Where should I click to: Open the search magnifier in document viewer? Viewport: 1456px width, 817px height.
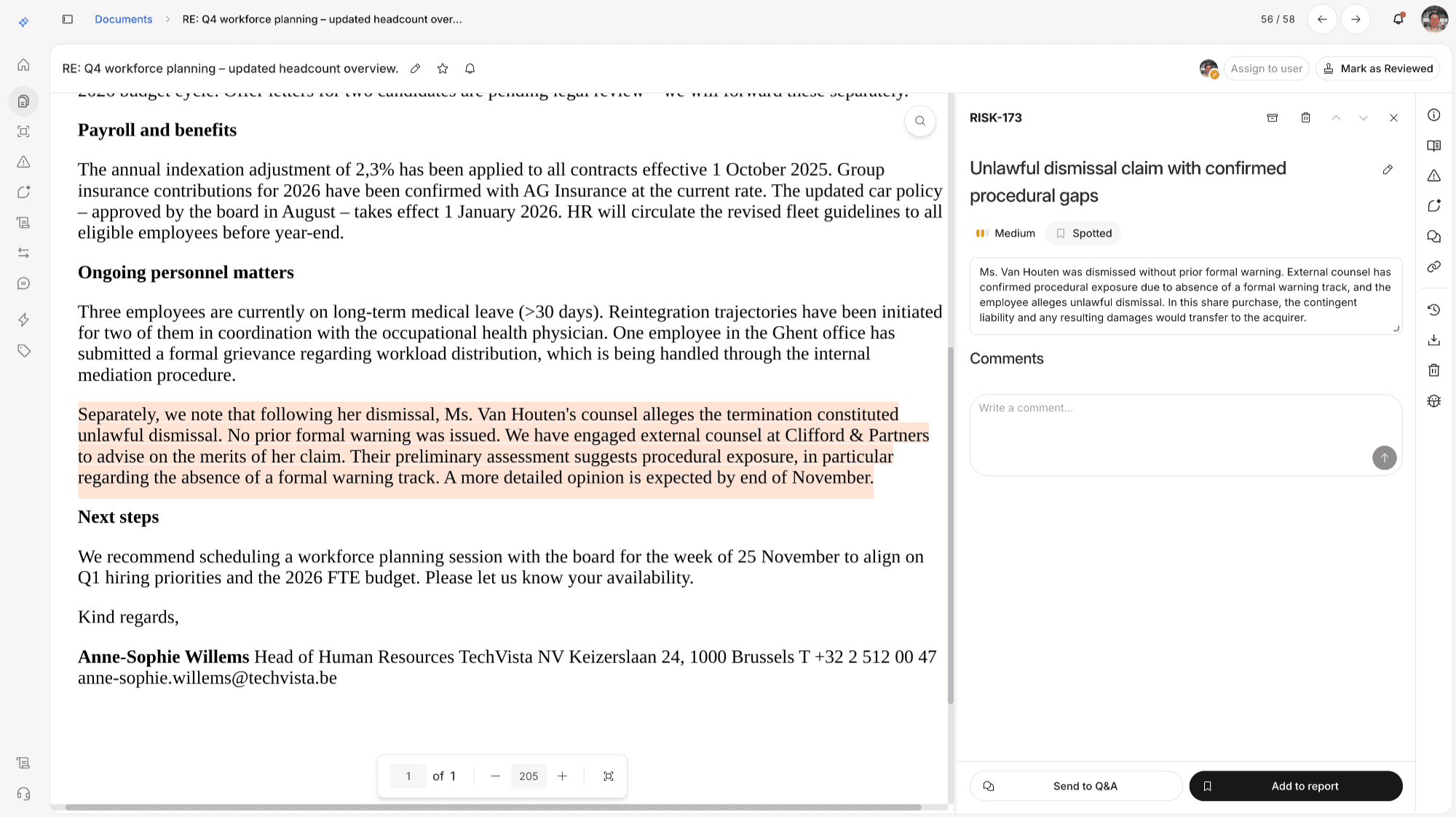click(920, 121)
